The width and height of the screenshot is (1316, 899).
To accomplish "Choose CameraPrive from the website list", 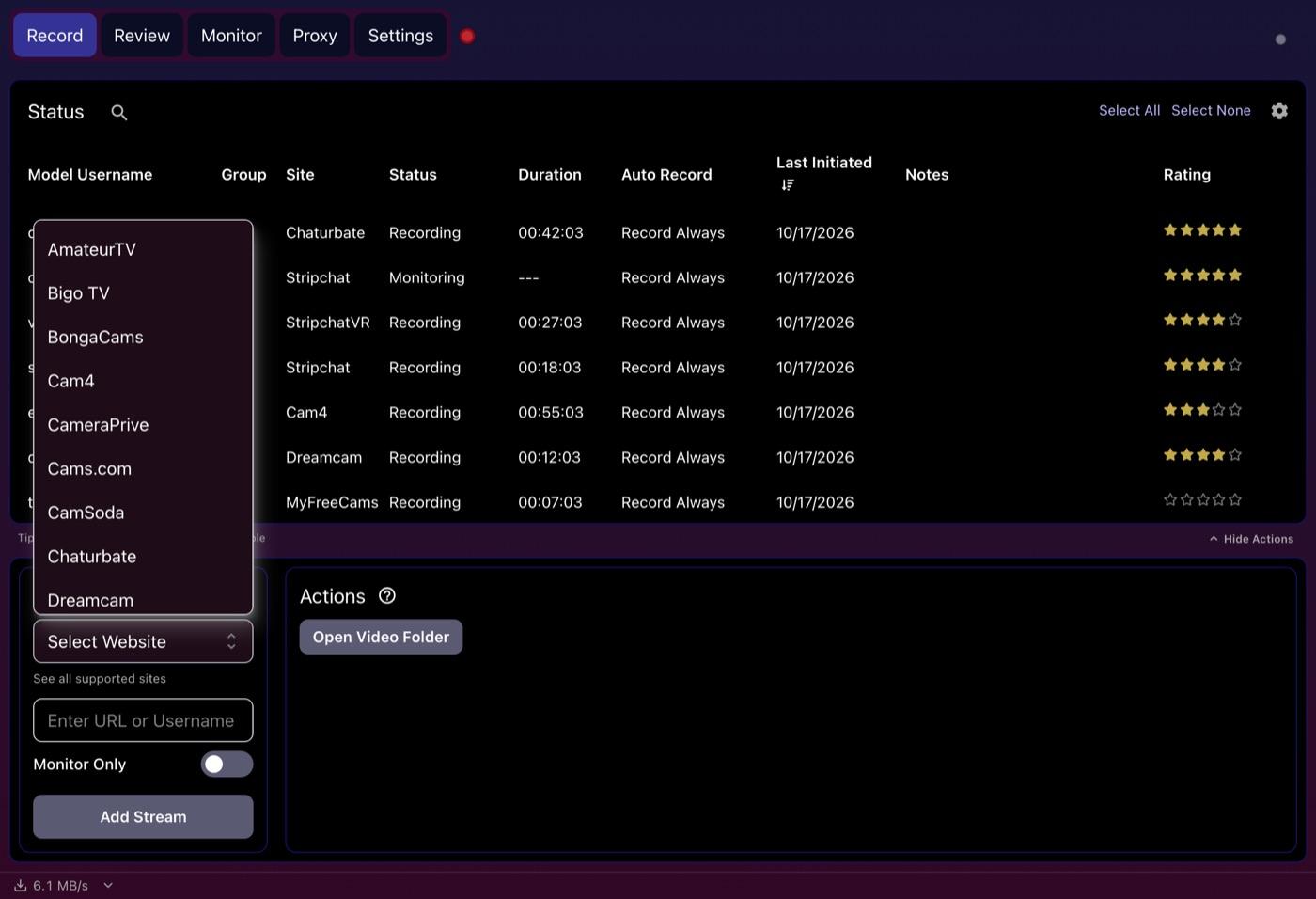I will pos(143,425).
